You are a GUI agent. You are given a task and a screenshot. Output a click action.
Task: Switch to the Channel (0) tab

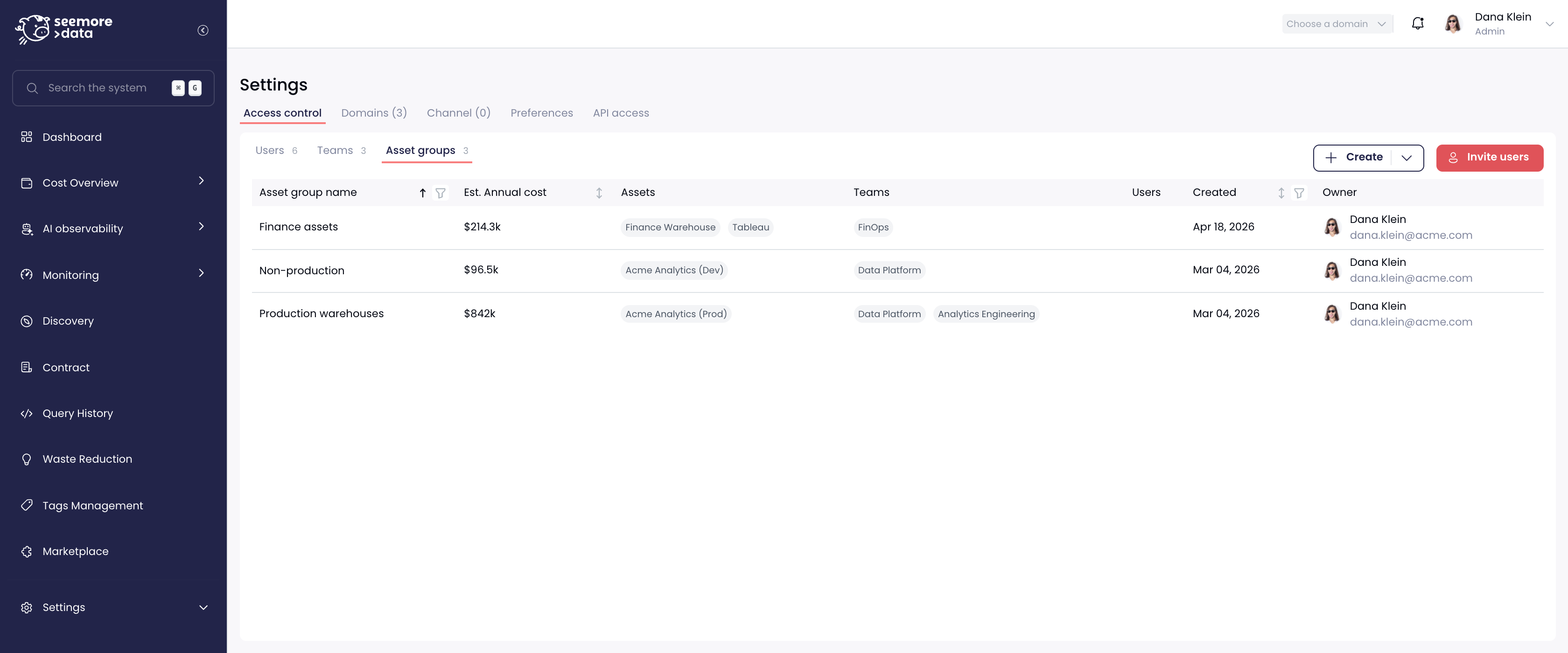(x=458, y=113)
